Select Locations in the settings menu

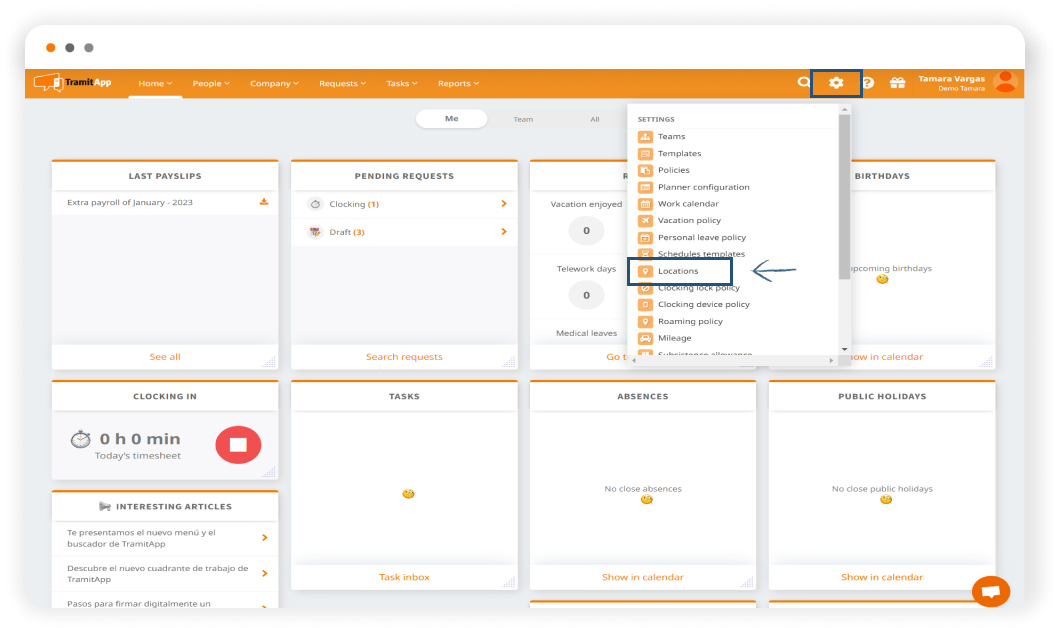[678, 271]
